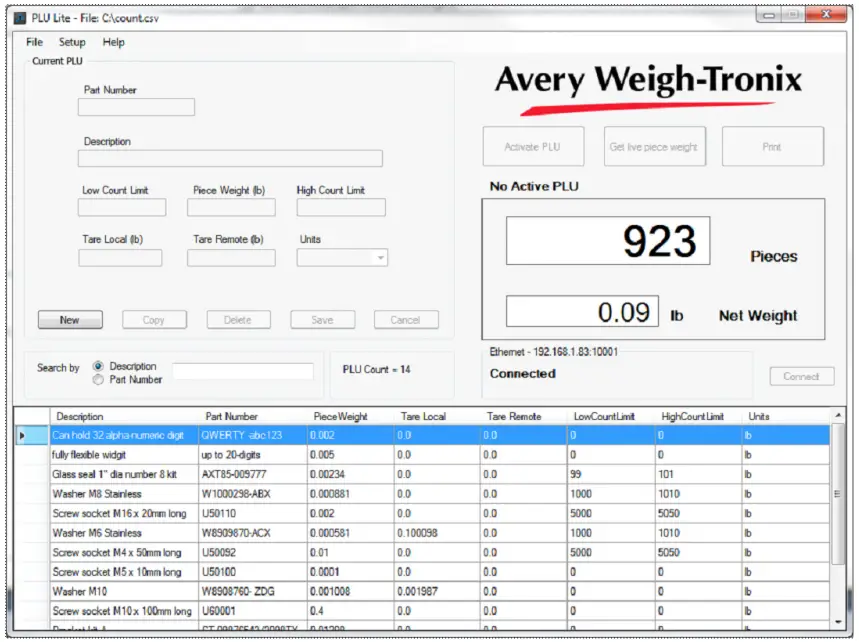Image resolution: width=859 pixels, height=642 pixels.
Task: Click the grid scrollbar up arrow
Action: (x=838, y=415)
